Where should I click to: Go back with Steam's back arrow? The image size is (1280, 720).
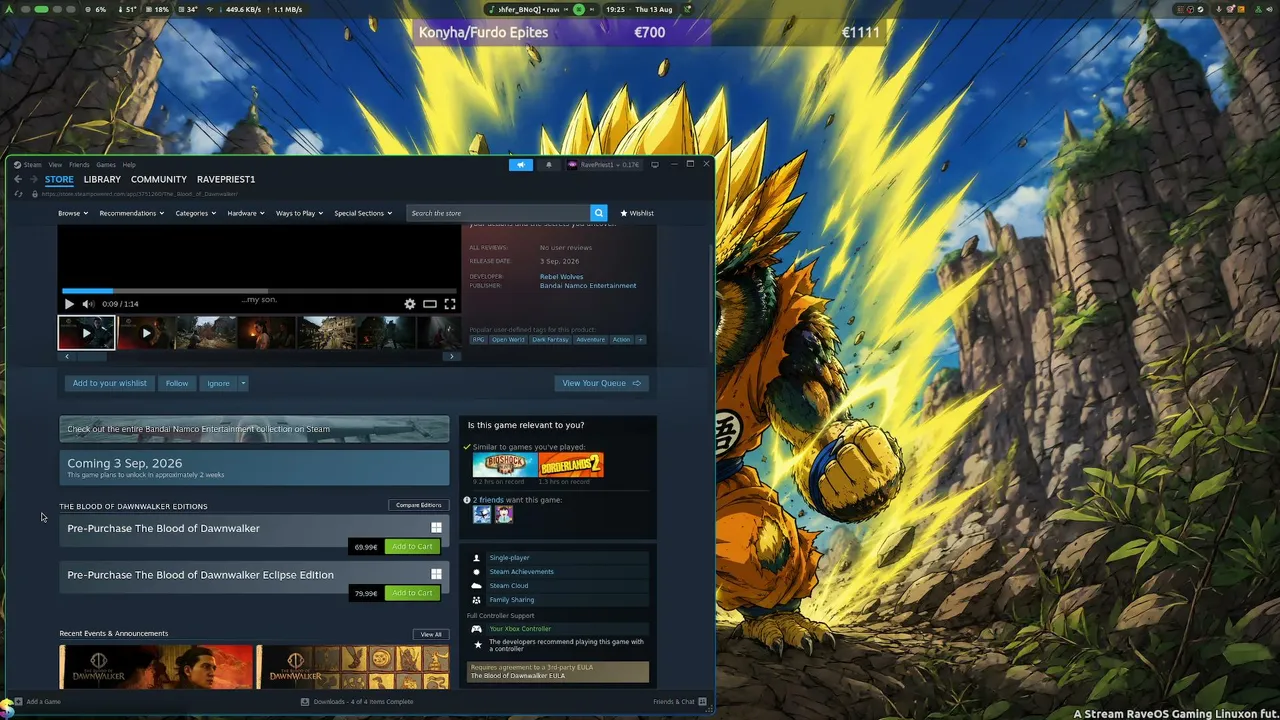[18, 179]
